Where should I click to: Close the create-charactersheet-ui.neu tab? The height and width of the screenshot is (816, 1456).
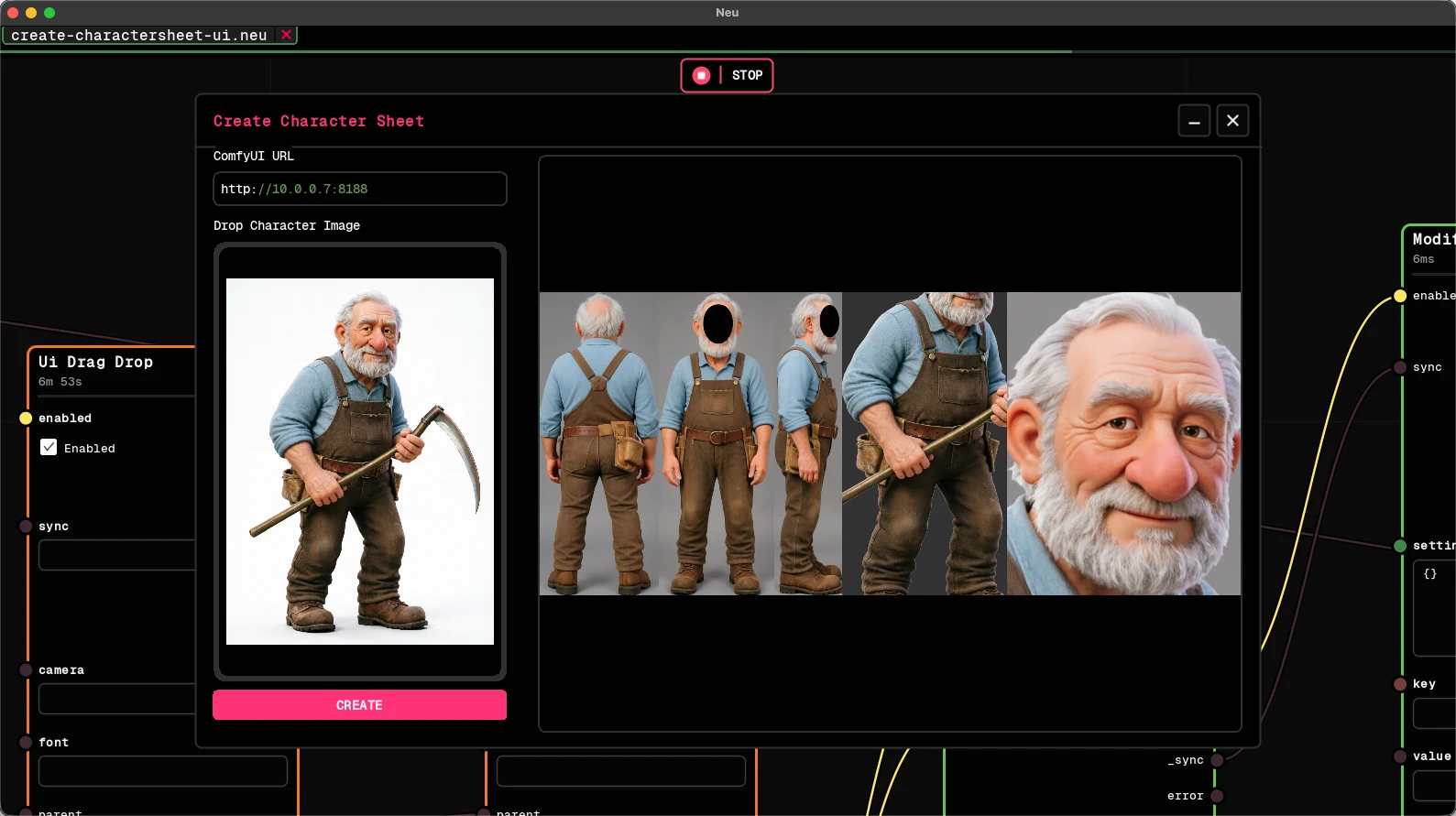[x=287, y=35]
